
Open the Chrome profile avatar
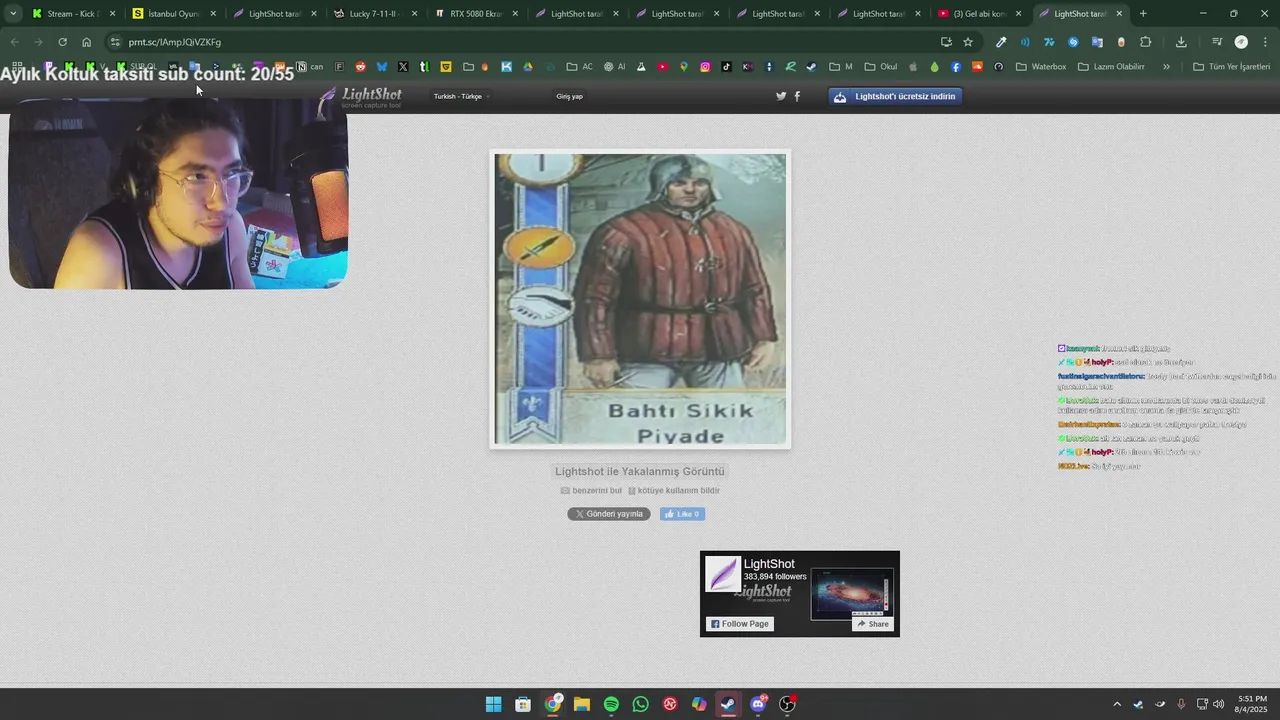point(1241,42)
